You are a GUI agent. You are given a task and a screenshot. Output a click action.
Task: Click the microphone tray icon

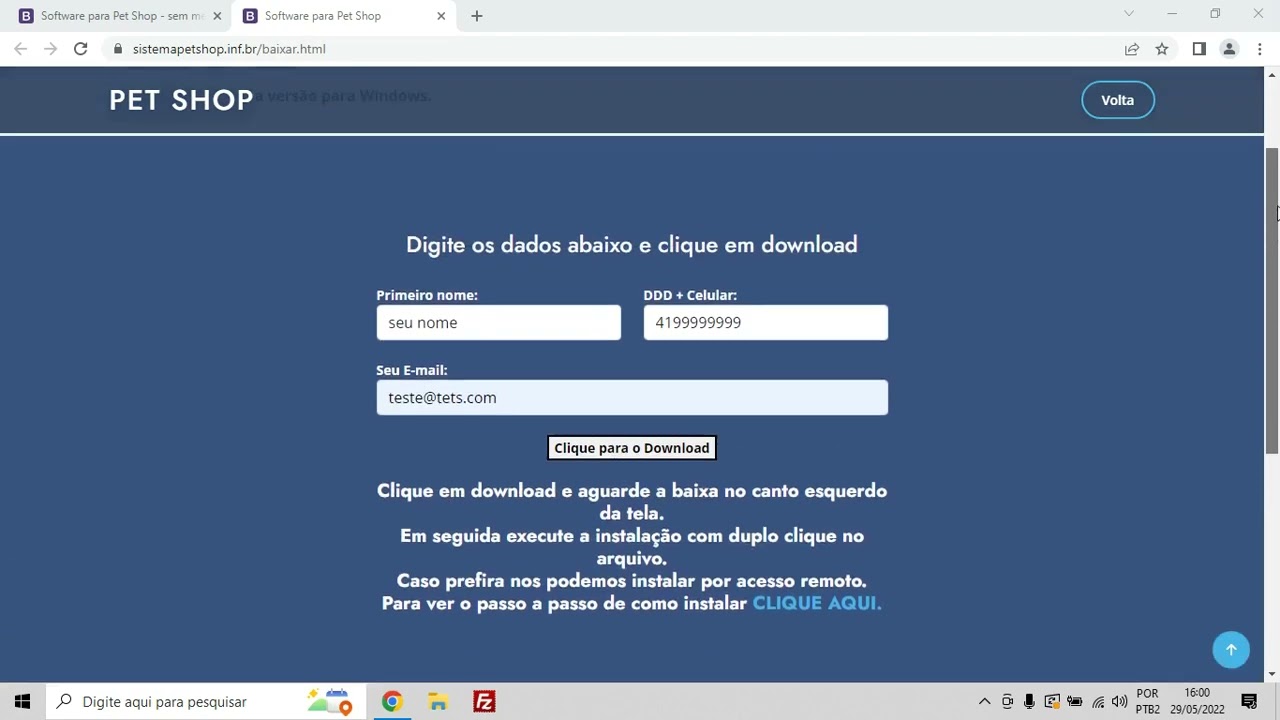coord(1029,702)
